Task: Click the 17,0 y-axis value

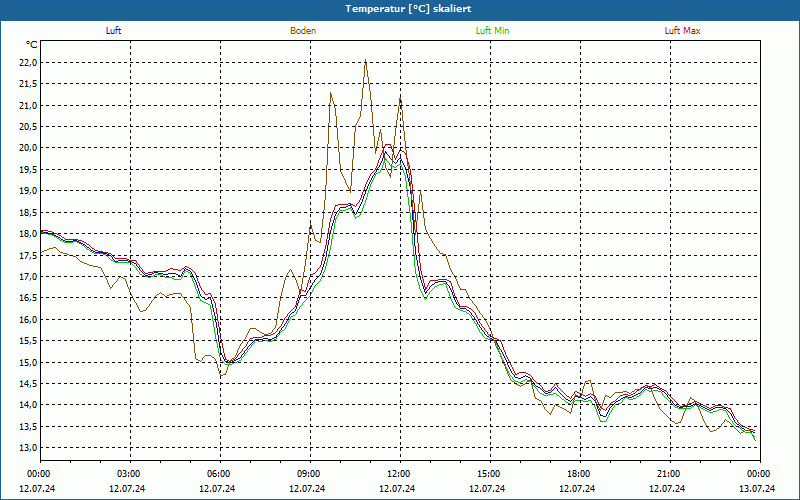Action: coord(29,277)
